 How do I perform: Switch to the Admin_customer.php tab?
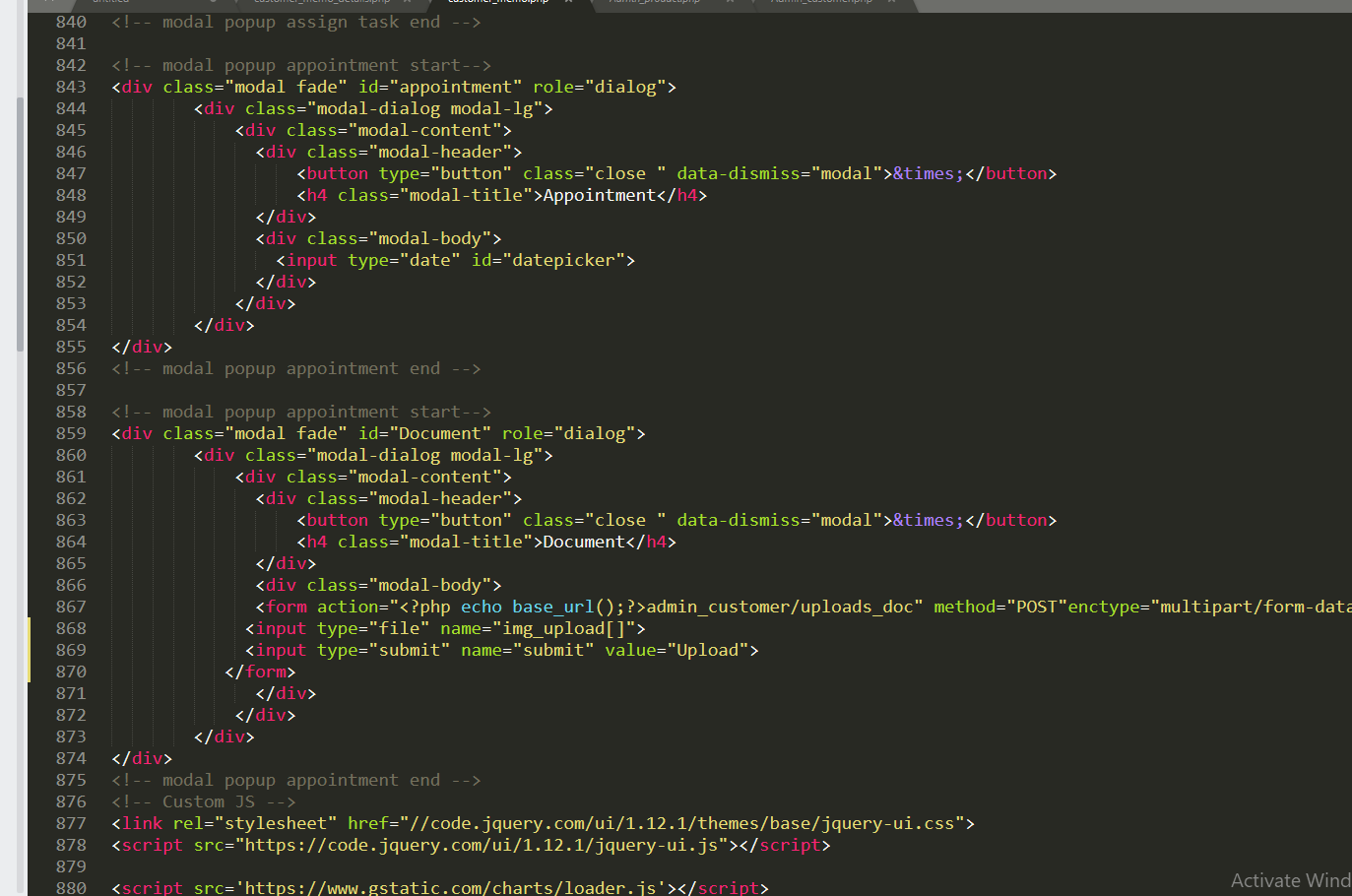(x=821, y=2)
